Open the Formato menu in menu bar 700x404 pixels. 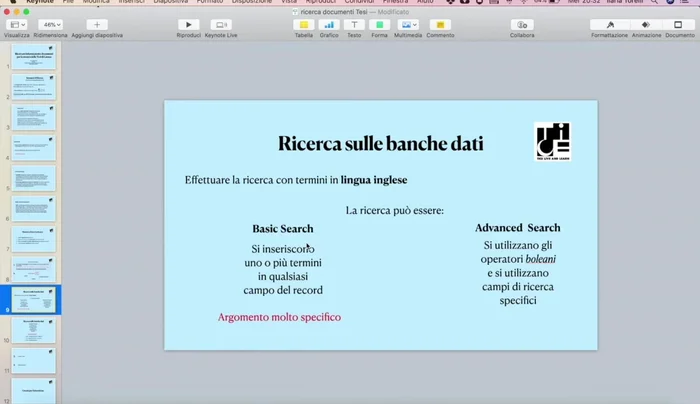pyautogui.click(x=210, y=2)
